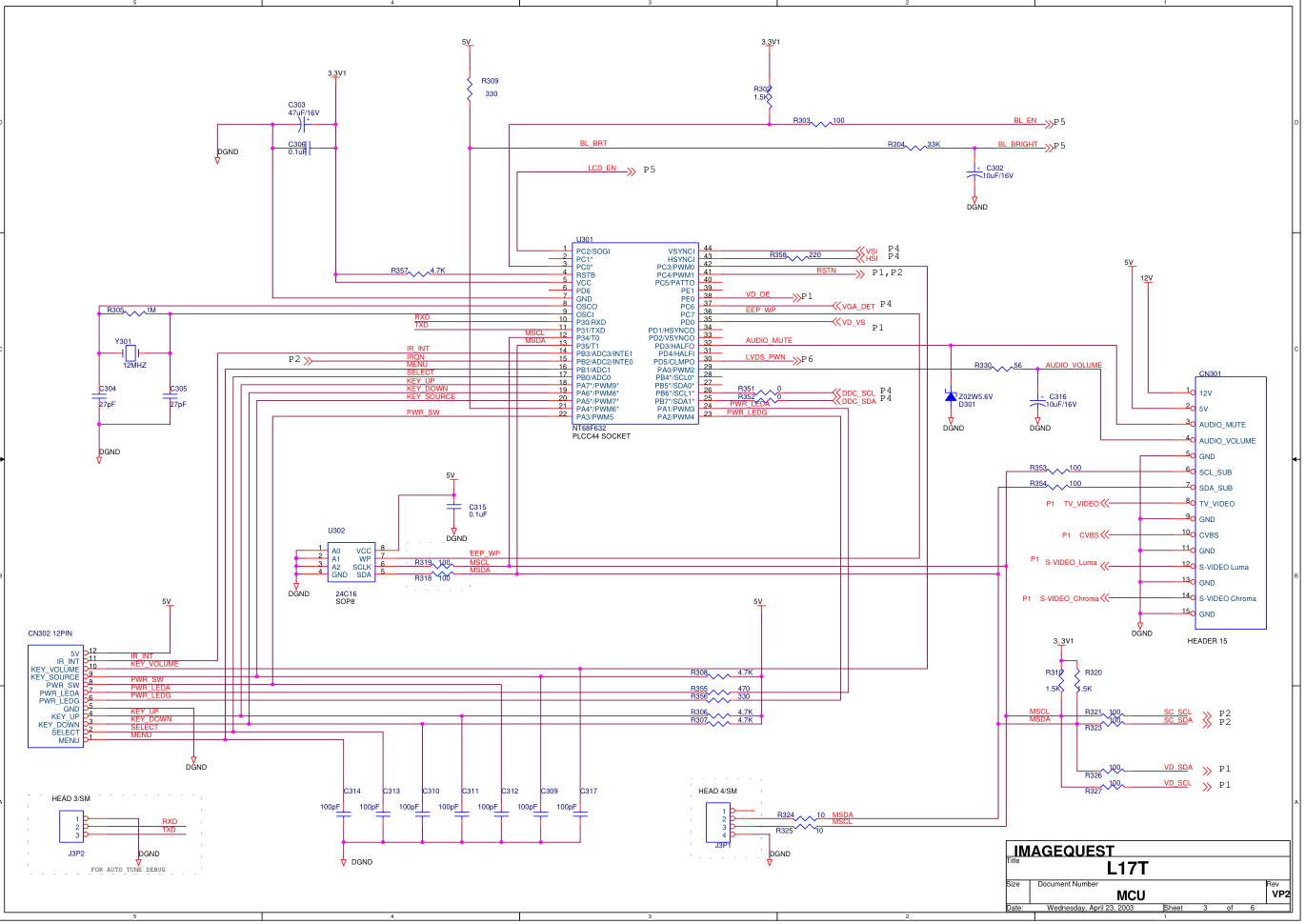
Task: Click capacitor C303 47uF/16V
Action: pyautogui.click(x=303, y=124)
